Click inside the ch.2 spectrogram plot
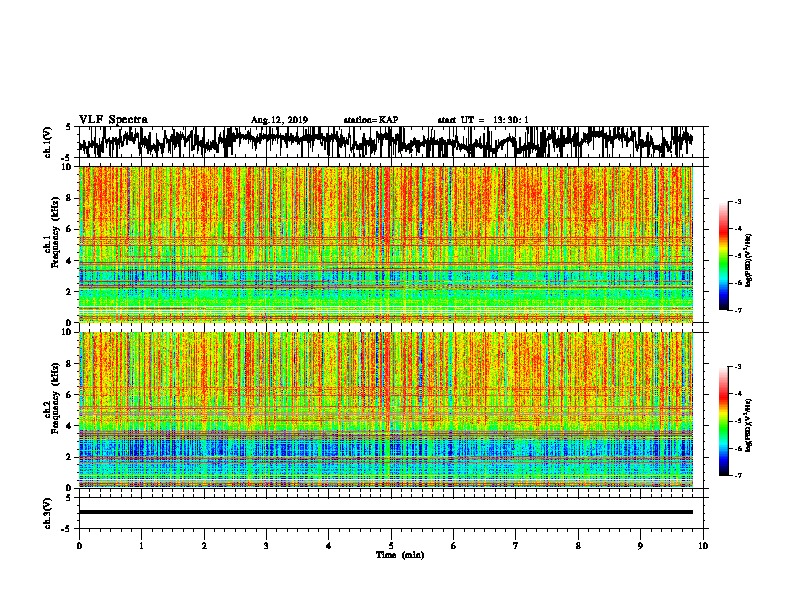 pos(386,410)
